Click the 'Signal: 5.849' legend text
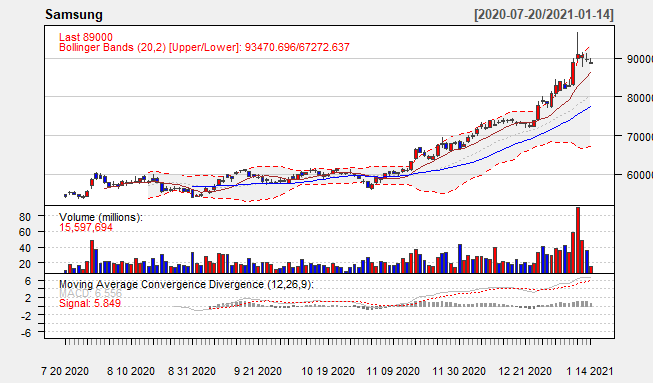653x383 pixels. 90,303
